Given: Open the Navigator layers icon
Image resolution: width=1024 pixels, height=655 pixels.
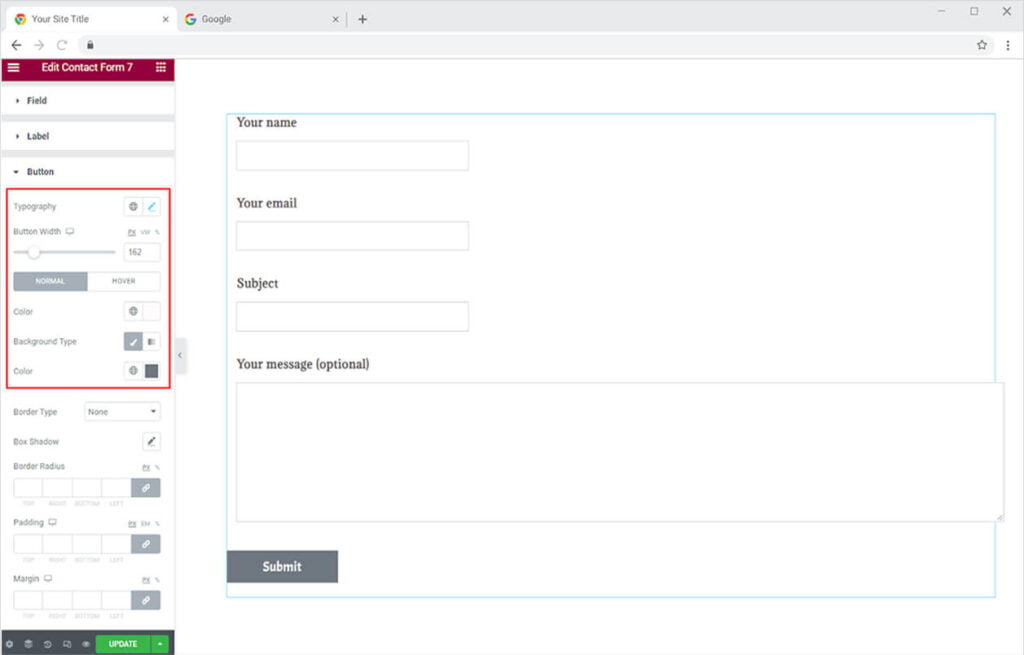Looking at the screenshot, I should tap(28, 644).
